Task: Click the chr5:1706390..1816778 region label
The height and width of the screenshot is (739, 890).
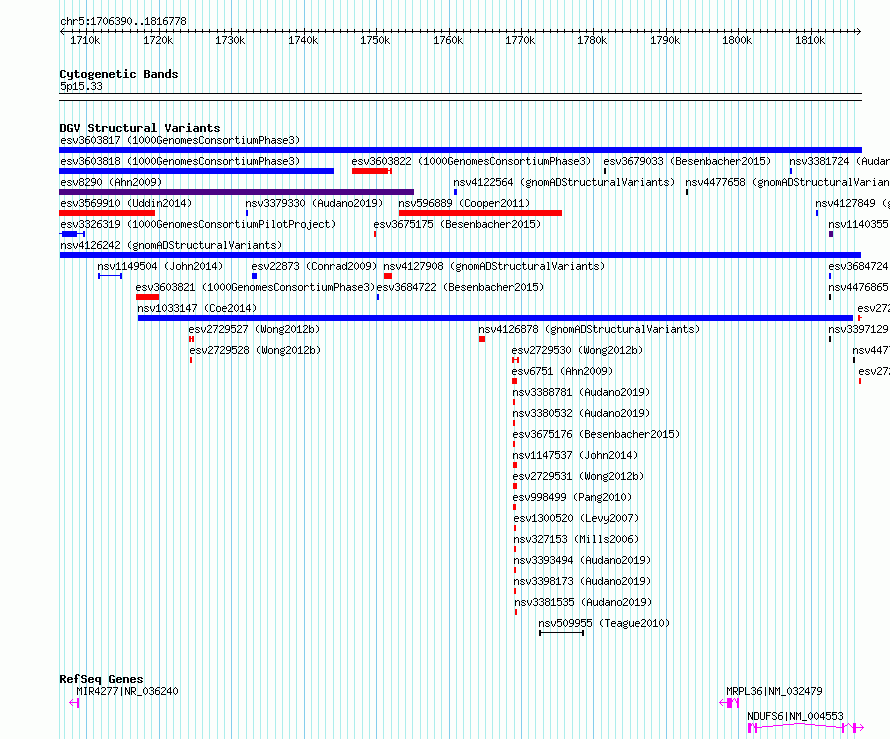Action: pos(123,21)
